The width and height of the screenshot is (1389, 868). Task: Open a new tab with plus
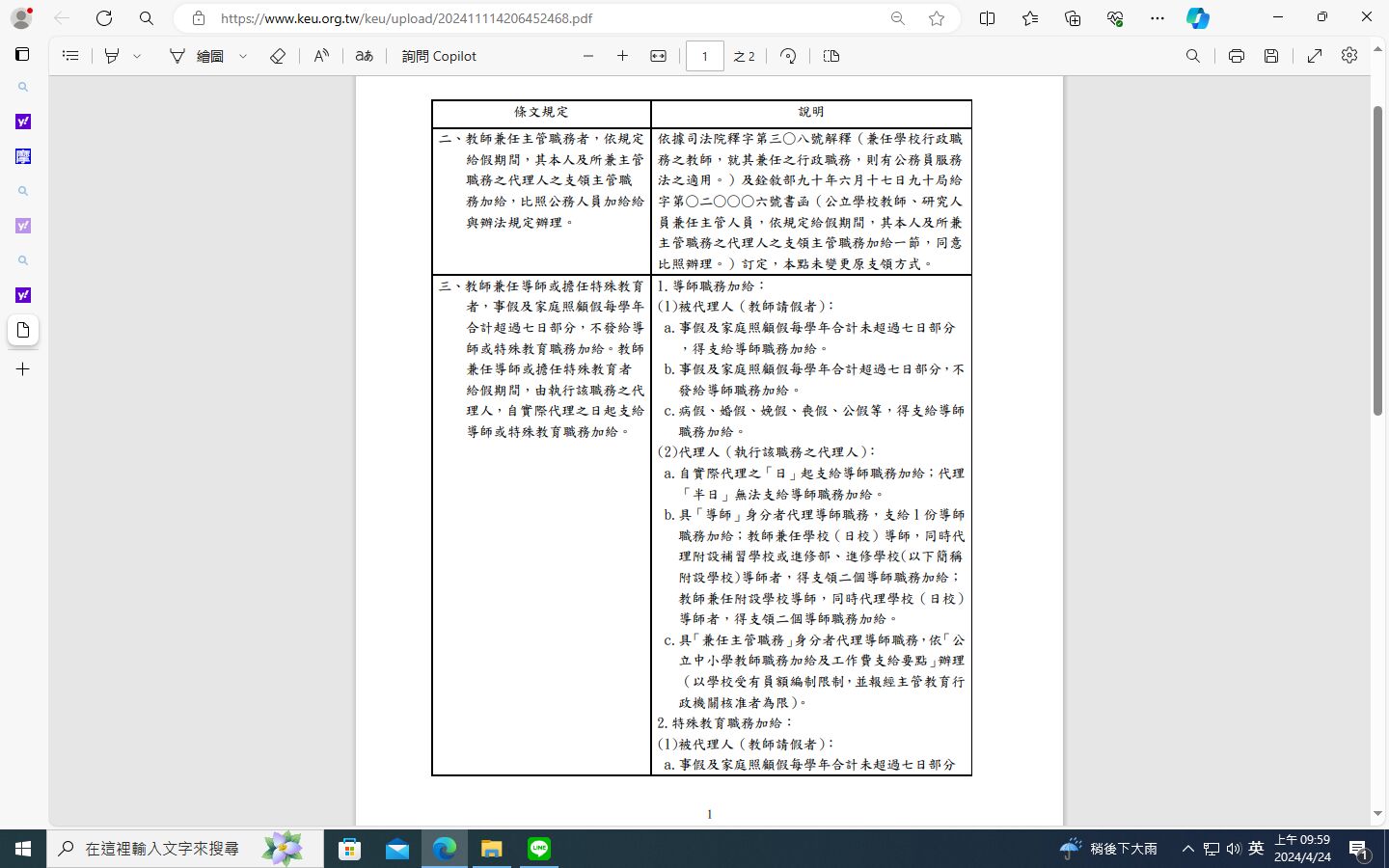23,369
